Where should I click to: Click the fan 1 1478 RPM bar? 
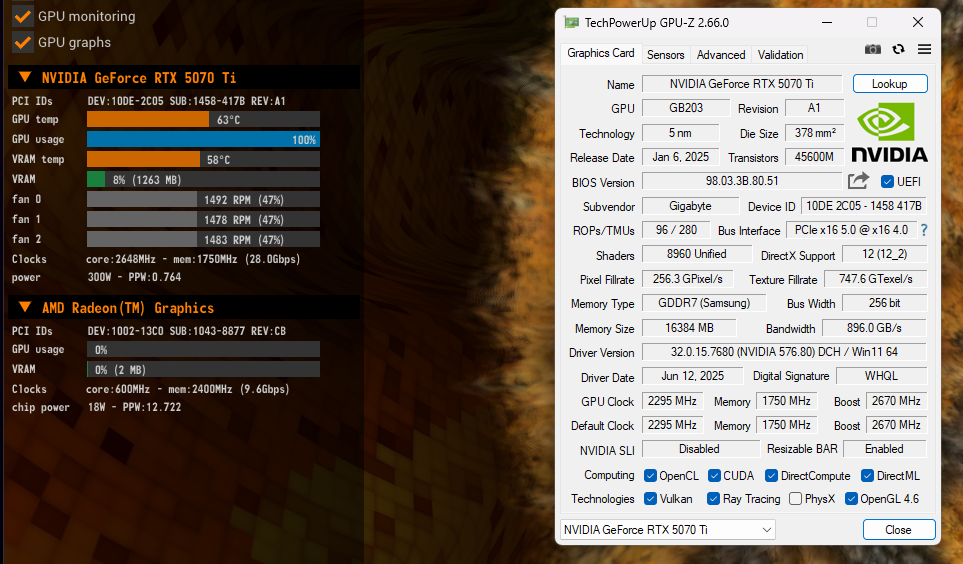point(203,219)
